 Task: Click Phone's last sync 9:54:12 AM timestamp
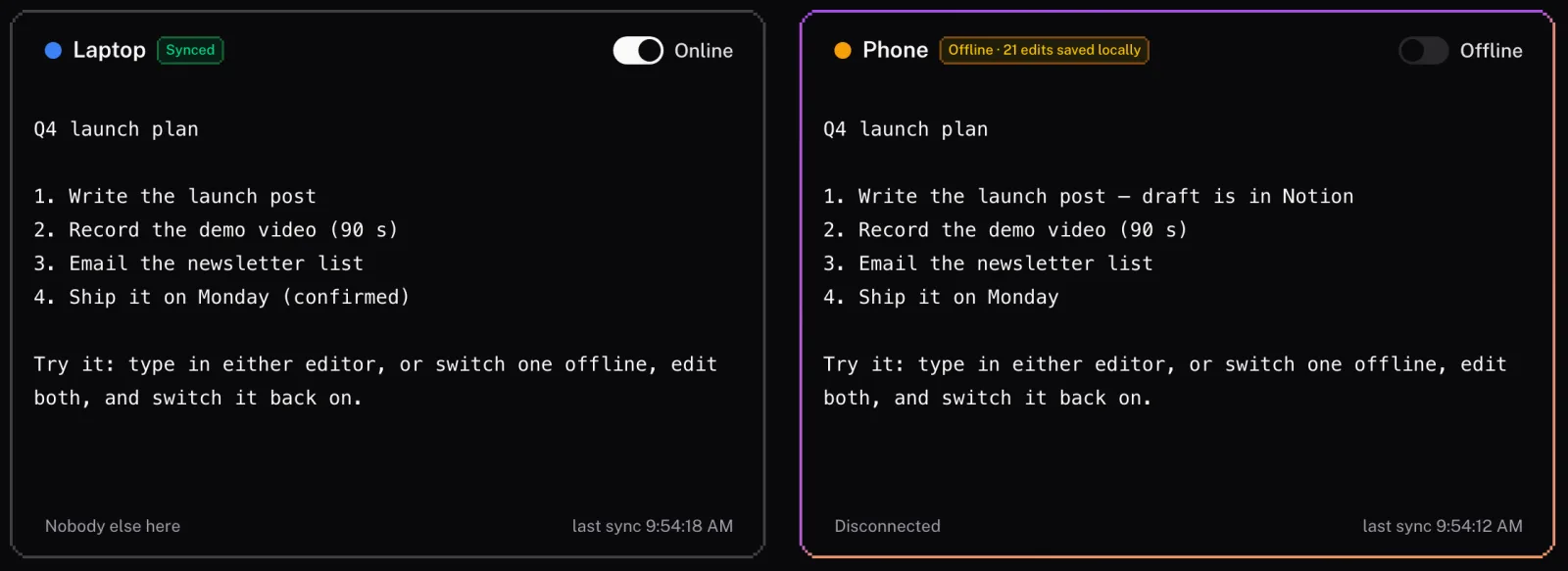(1443, 526)
